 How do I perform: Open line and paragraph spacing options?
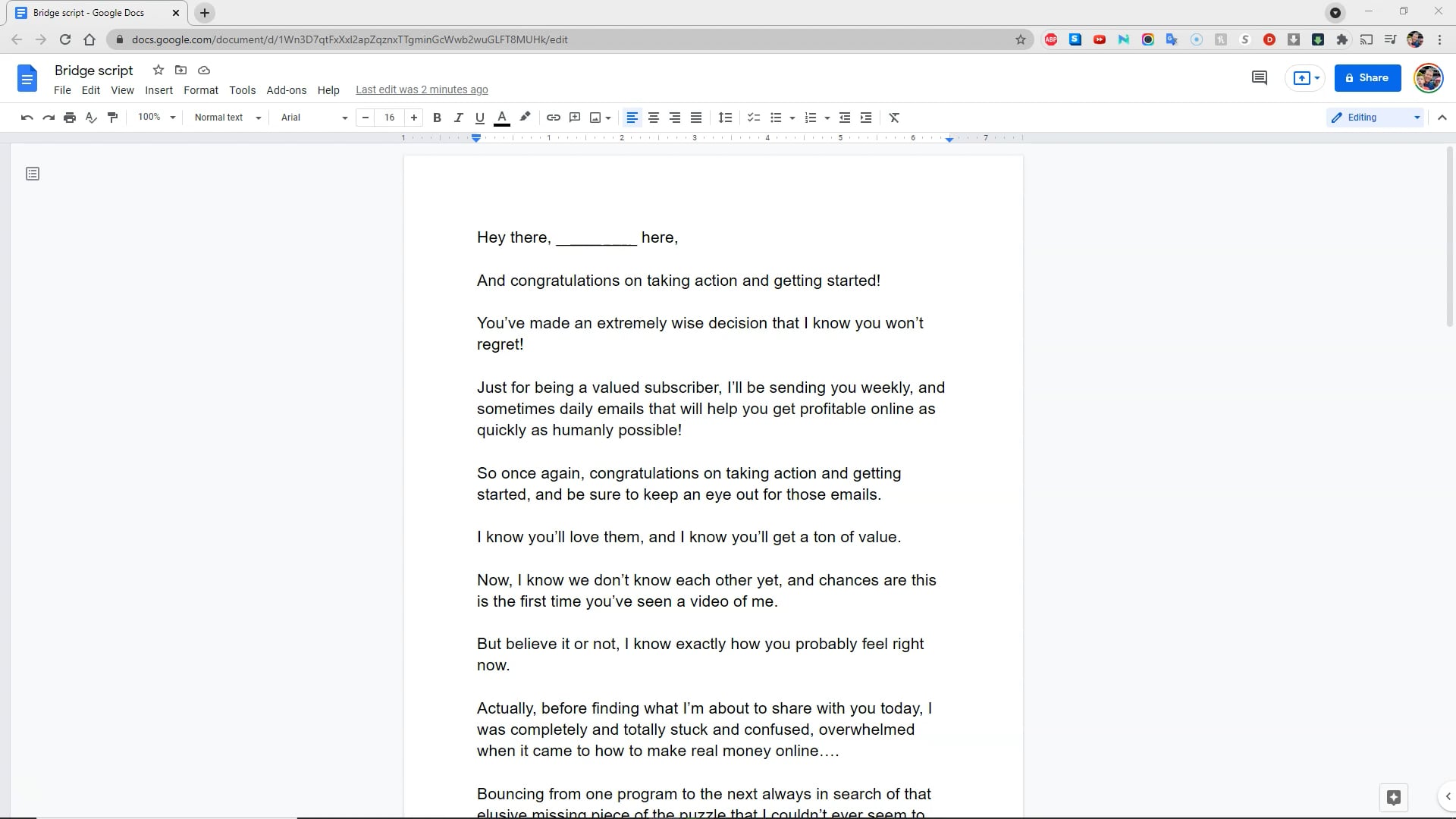click(x=726, y=118)
